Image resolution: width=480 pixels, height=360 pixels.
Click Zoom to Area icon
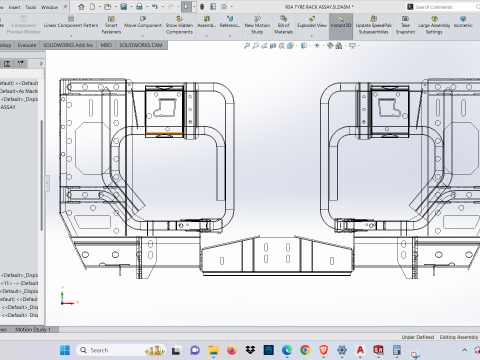click(256, 46)
